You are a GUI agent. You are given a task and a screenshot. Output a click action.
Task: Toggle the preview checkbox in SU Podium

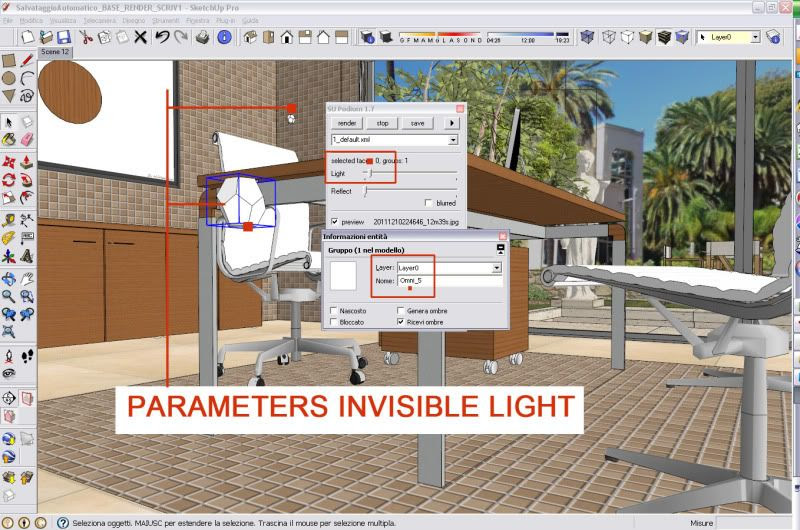click(334, 221)
